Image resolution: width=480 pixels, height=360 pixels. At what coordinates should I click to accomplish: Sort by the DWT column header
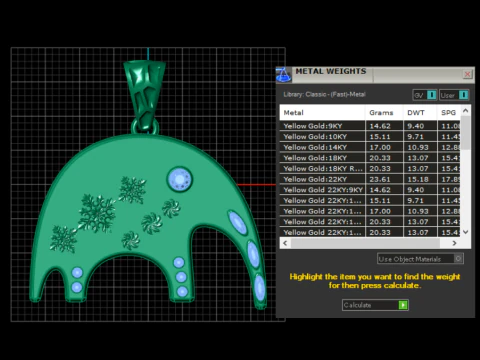pos(420,113)
